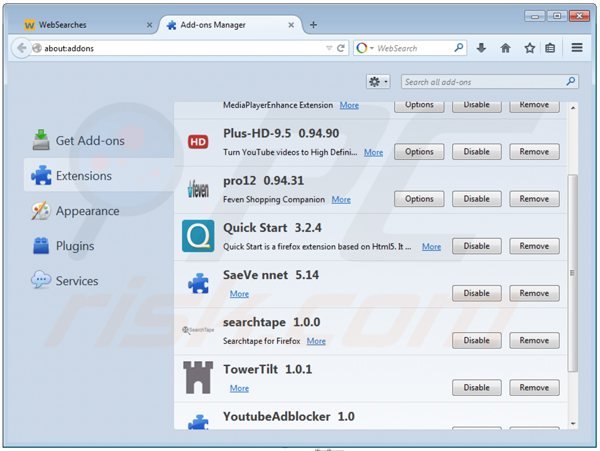The height and width of the screenshot is (451, 600).
Task: Remove SaeVe nnet extension
Action: (534, 293)
